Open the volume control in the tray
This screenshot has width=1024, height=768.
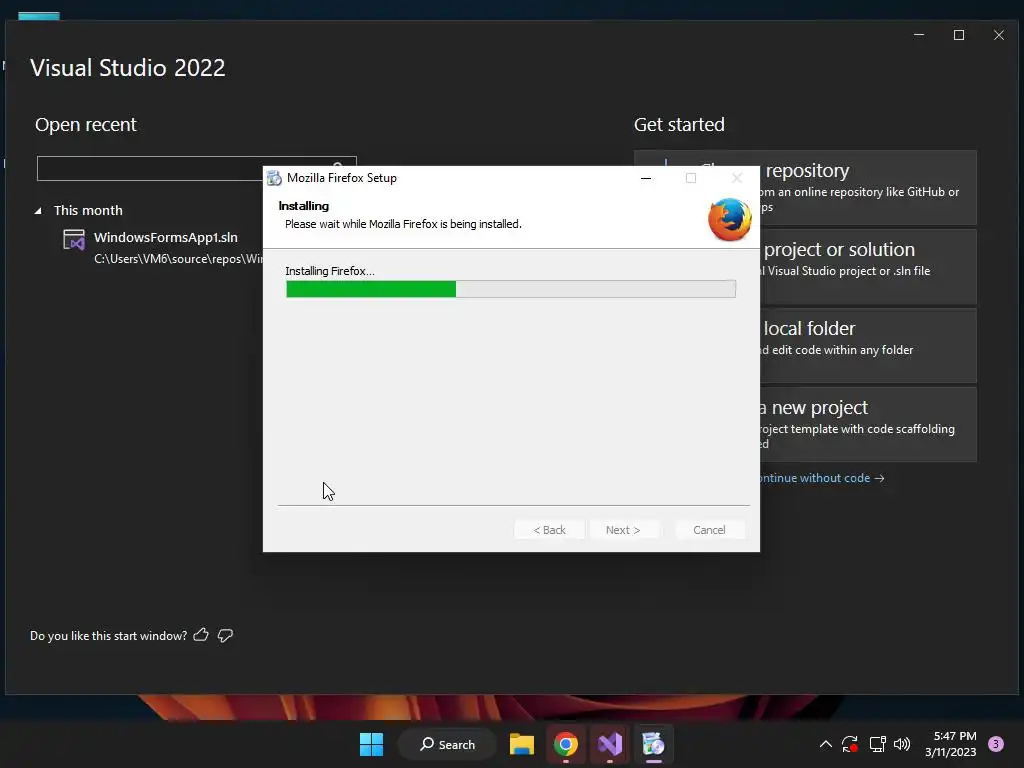pos(902,744)
